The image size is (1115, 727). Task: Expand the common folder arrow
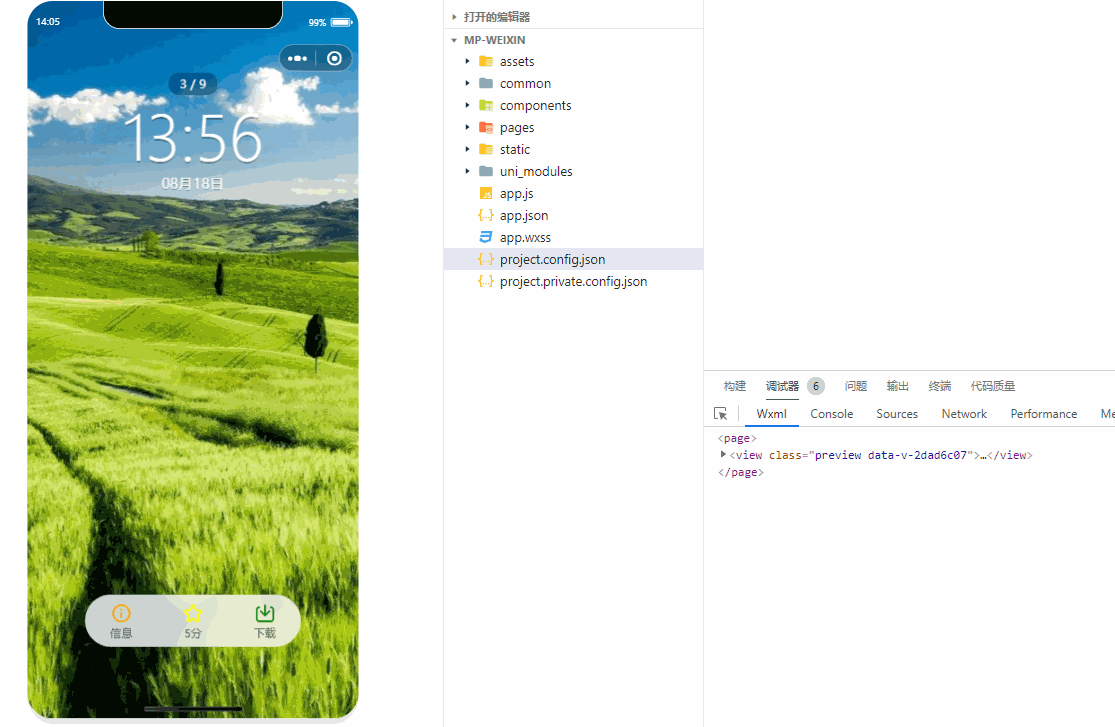coord(467,83)
